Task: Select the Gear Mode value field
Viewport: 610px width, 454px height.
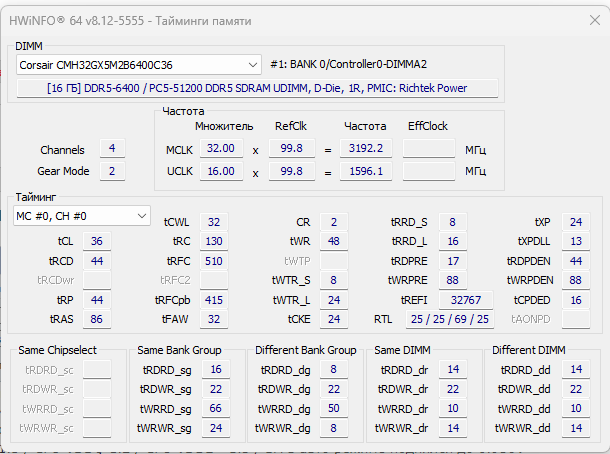Action: tap(112, 171)
